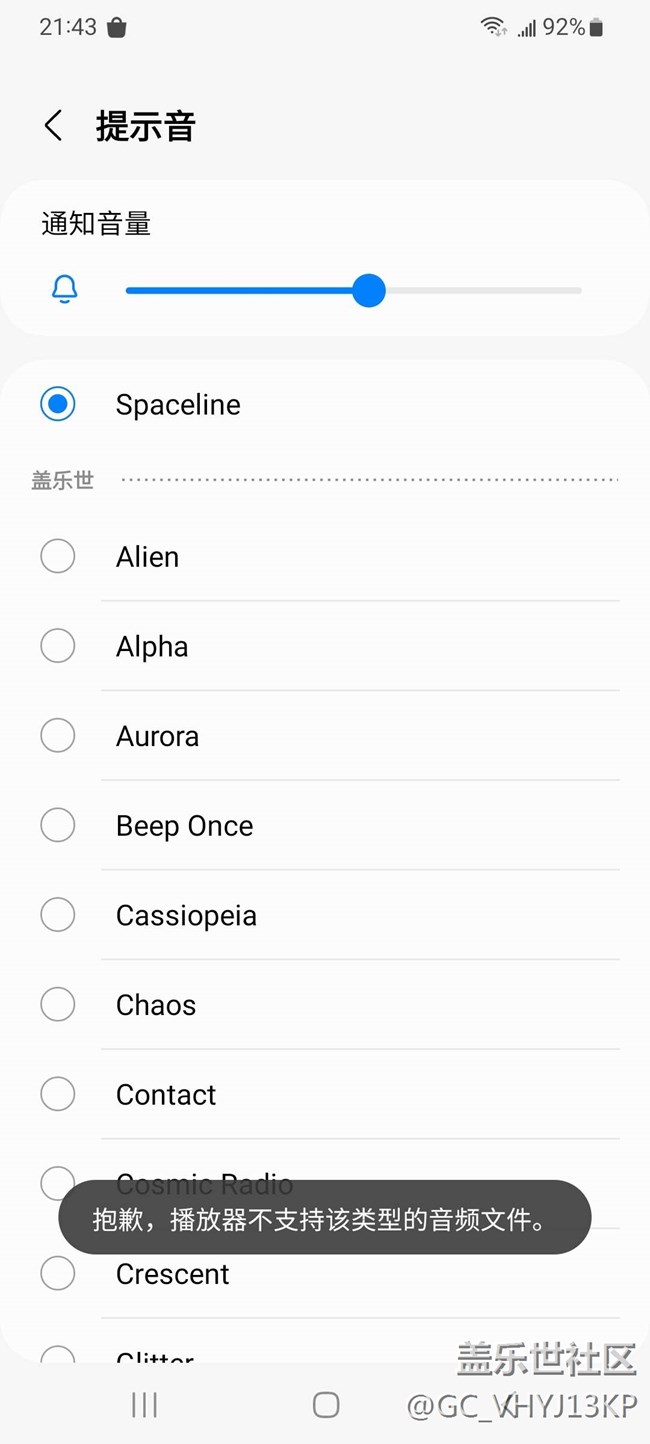Tap the back arrow beside 提示音
Screen dimensions: 650x1444
[54, 126]
